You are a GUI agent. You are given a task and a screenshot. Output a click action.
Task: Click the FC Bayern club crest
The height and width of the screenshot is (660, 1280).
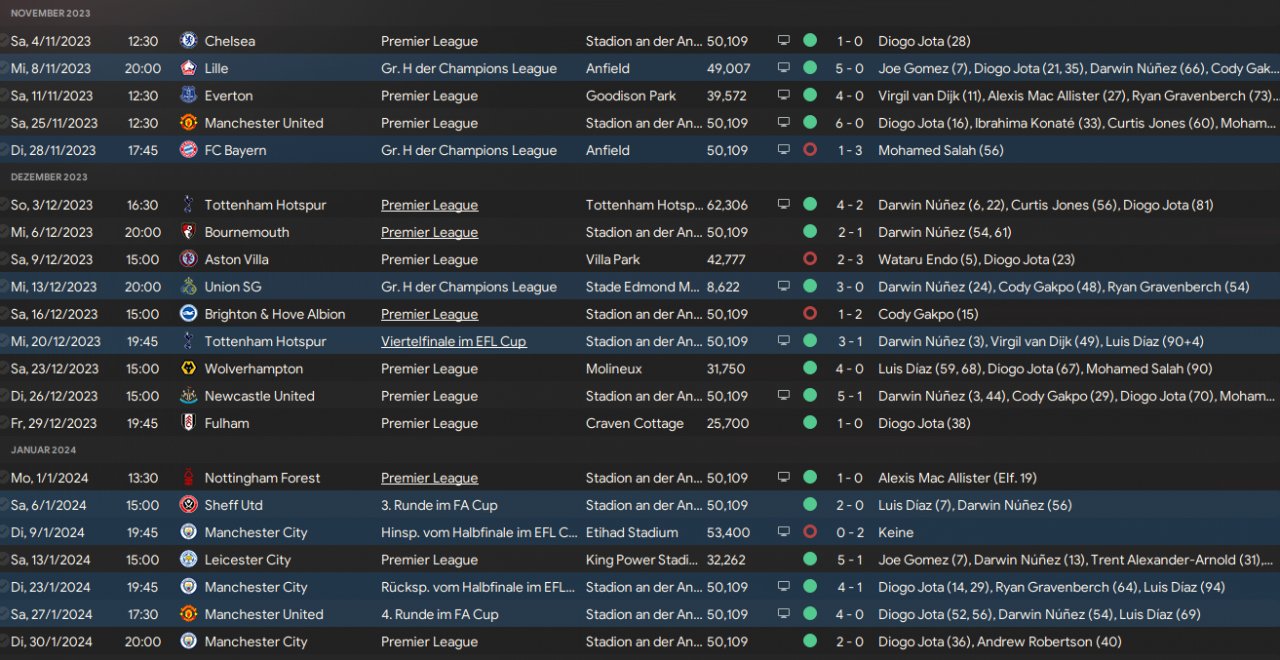pos(188,150)
